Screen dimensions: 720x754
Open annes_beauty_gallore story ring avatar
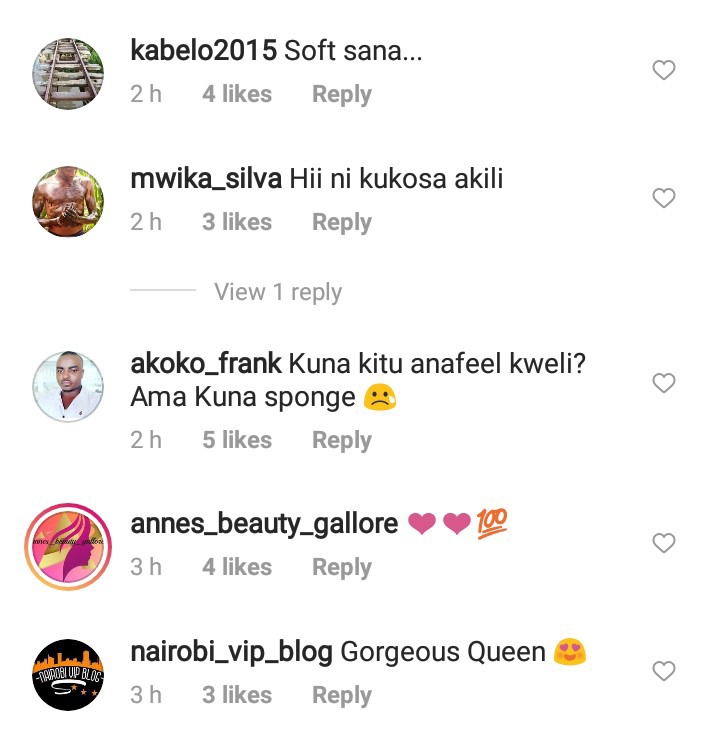[68, 546]
